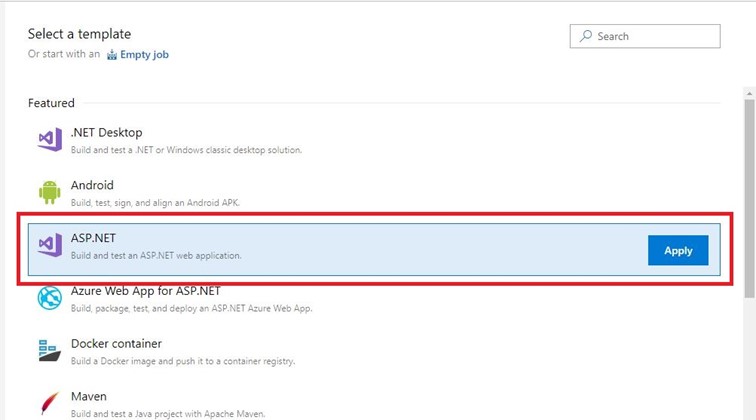Select the Android robot icon
The image size is (756, 420).
50,192
